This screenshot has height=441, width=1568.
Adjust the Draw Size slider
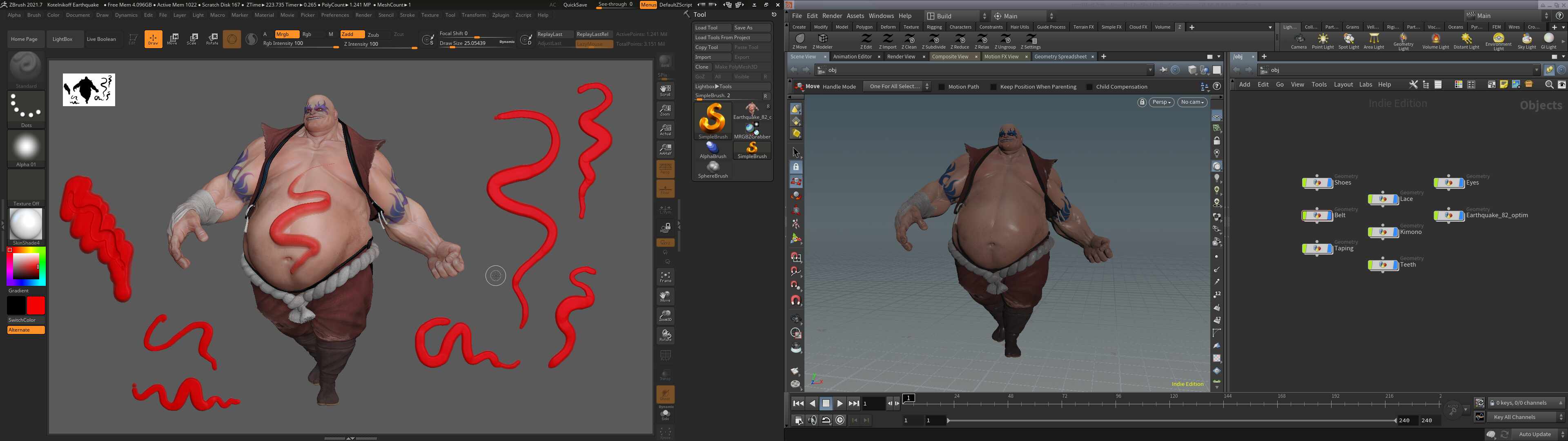coord(477,44)
